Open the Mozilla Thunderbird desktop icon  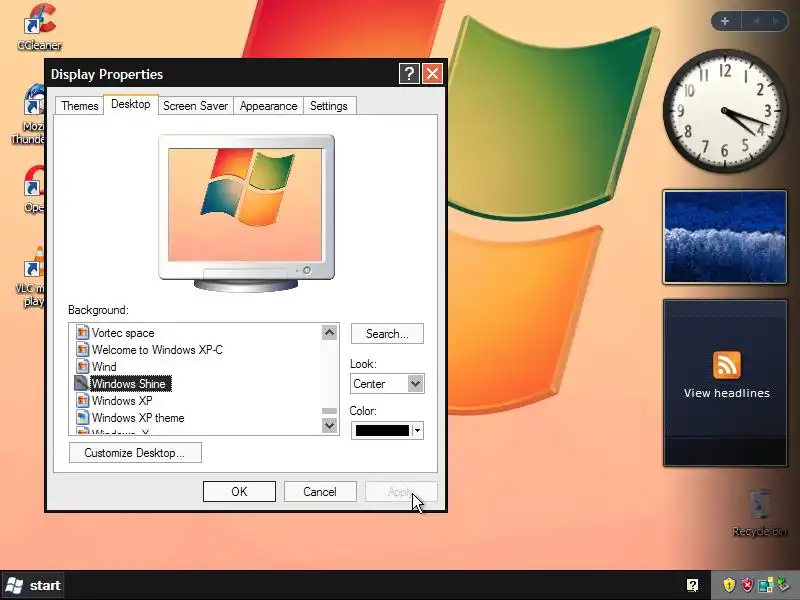coord(30,115)
